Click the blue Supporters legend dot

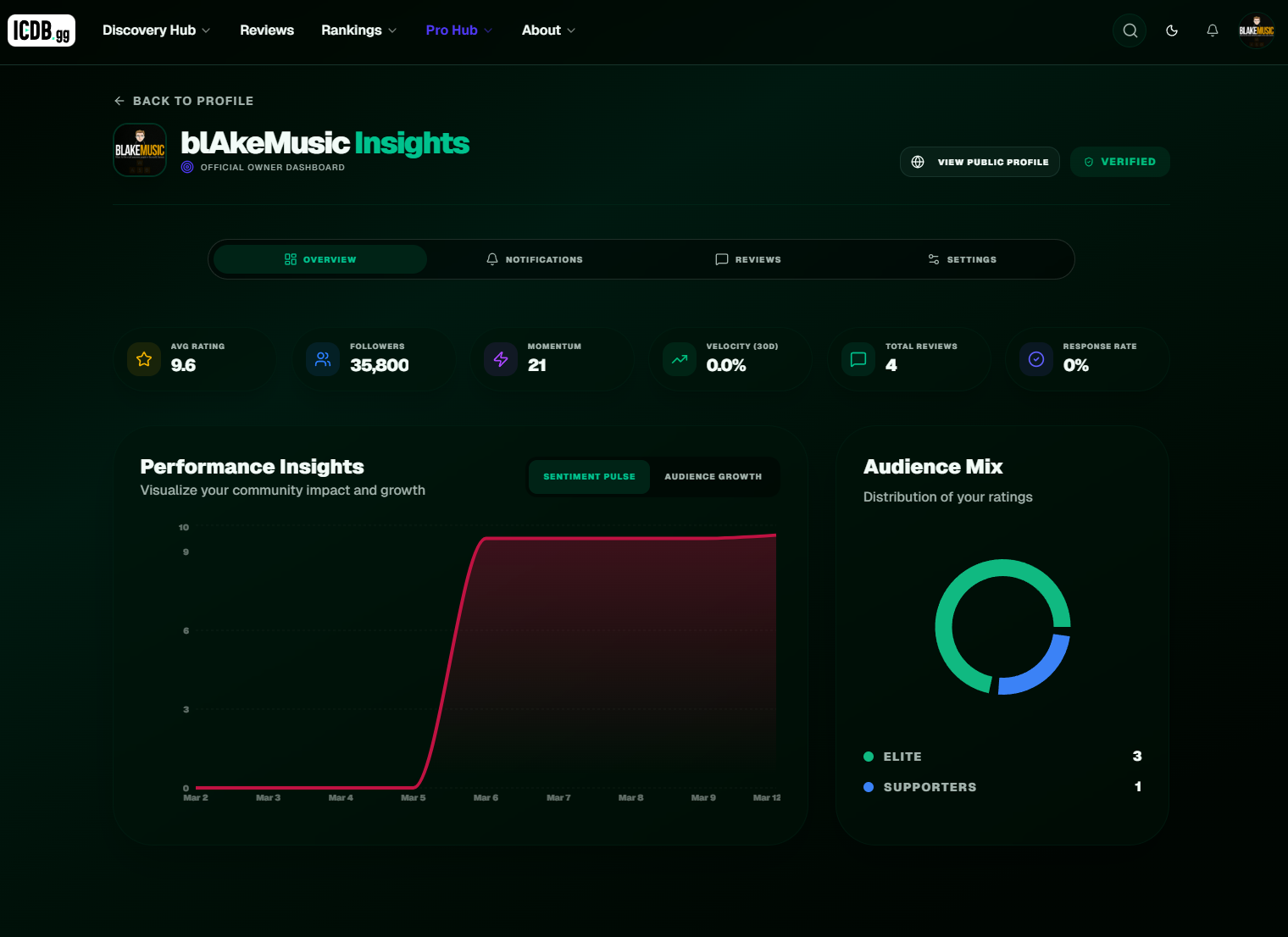click(869, 787)
